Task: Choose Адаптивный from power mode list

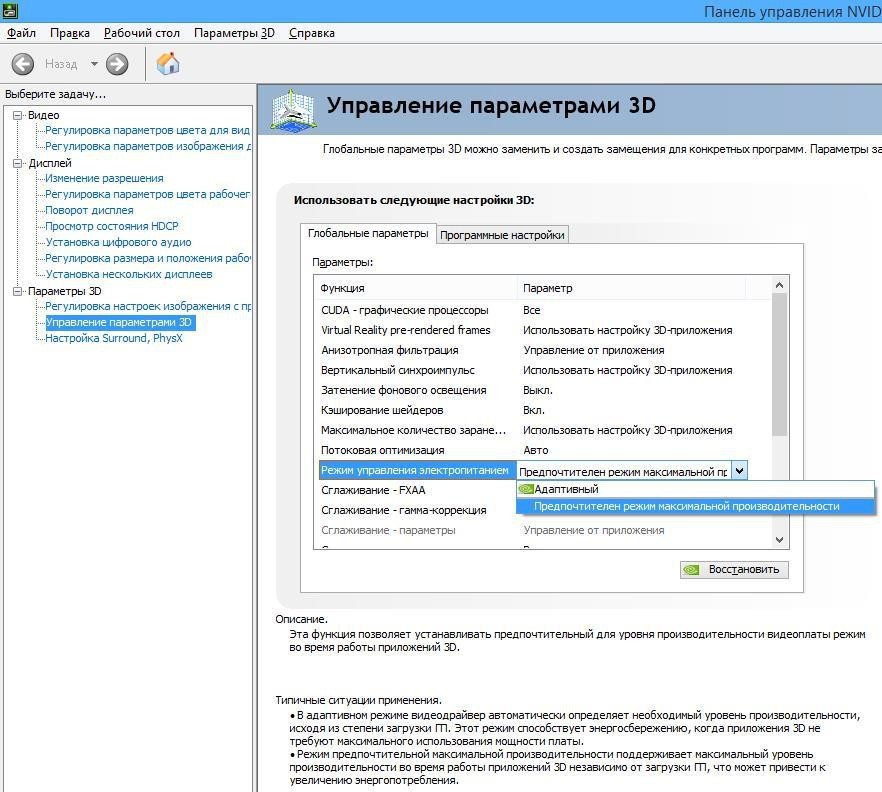Action: pyautogui.click(x=695, y=489)
